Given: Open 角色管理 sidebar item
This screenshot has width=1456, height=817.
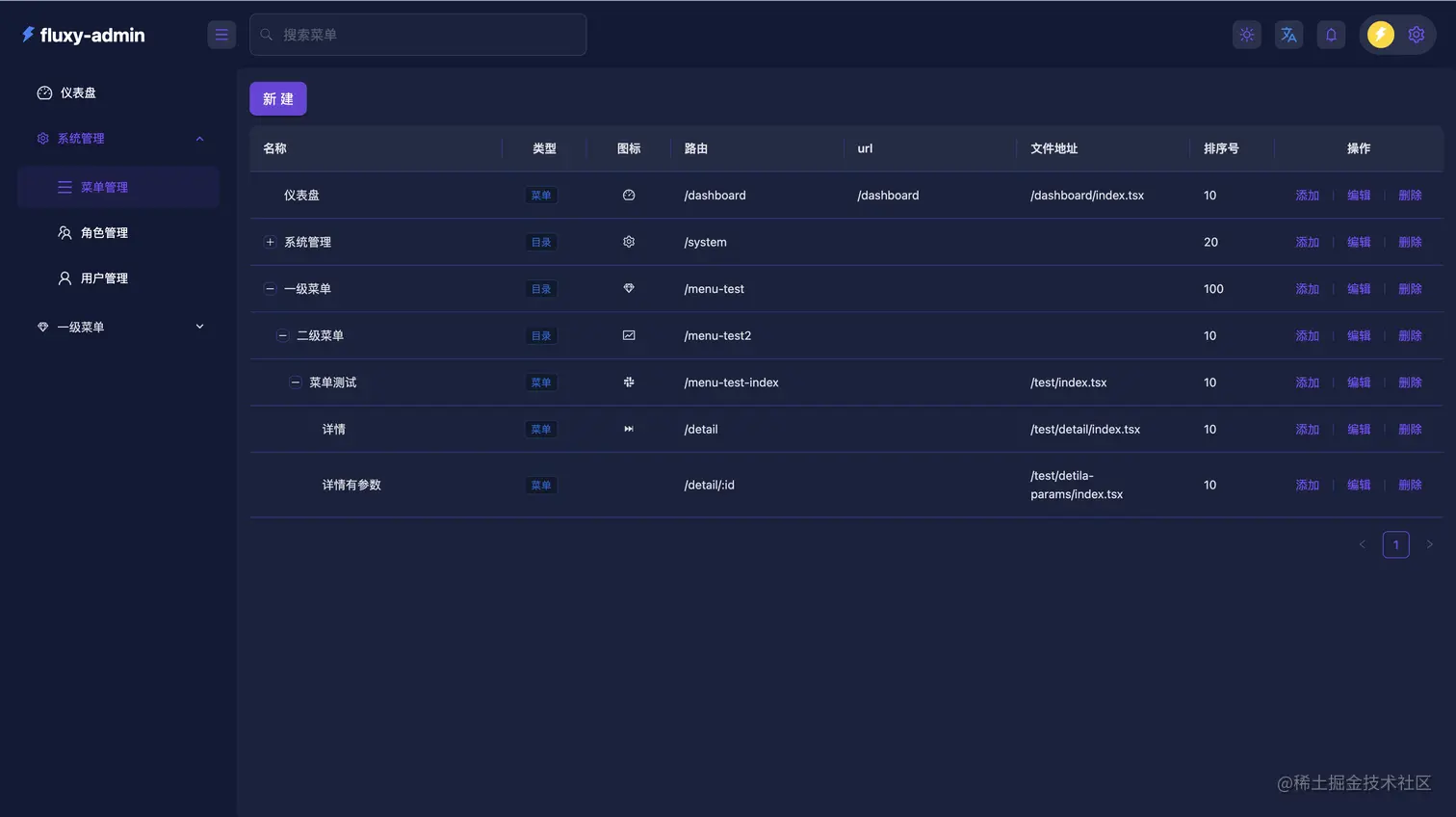Looking at the screenshot, I should (x=118, y=232).
